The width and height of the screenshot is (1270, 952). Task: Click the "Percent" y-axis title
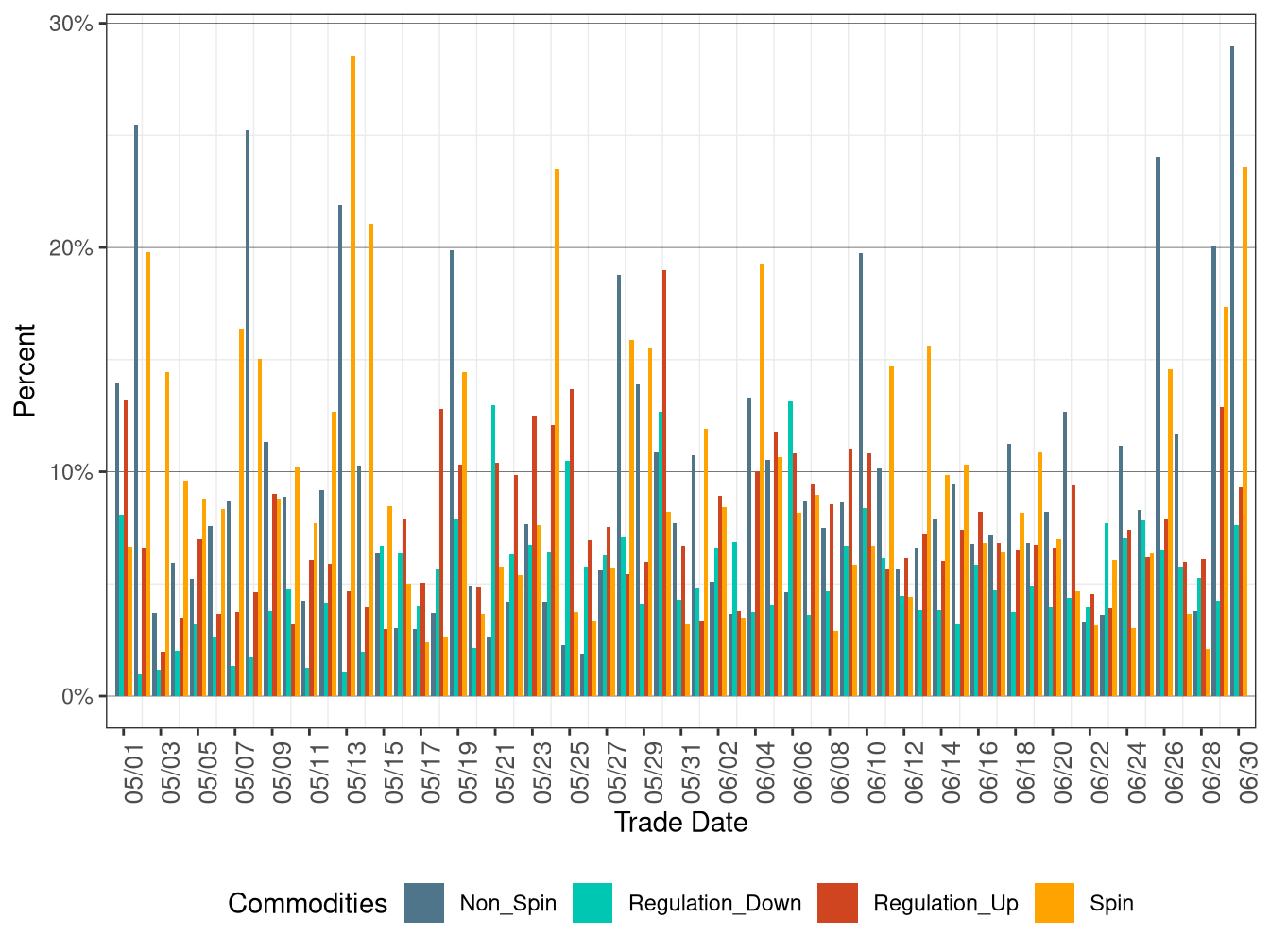tap(25, 370)
